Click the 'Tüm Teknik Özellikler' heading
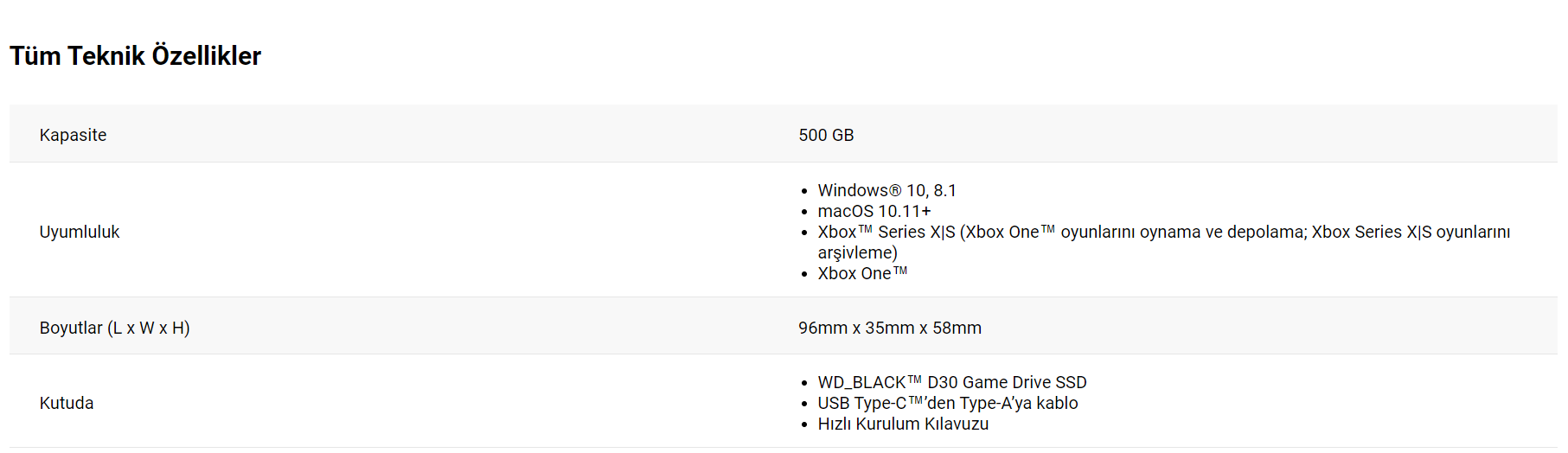The width and height of the screenshot is (1568, 453). click(135, 55)
